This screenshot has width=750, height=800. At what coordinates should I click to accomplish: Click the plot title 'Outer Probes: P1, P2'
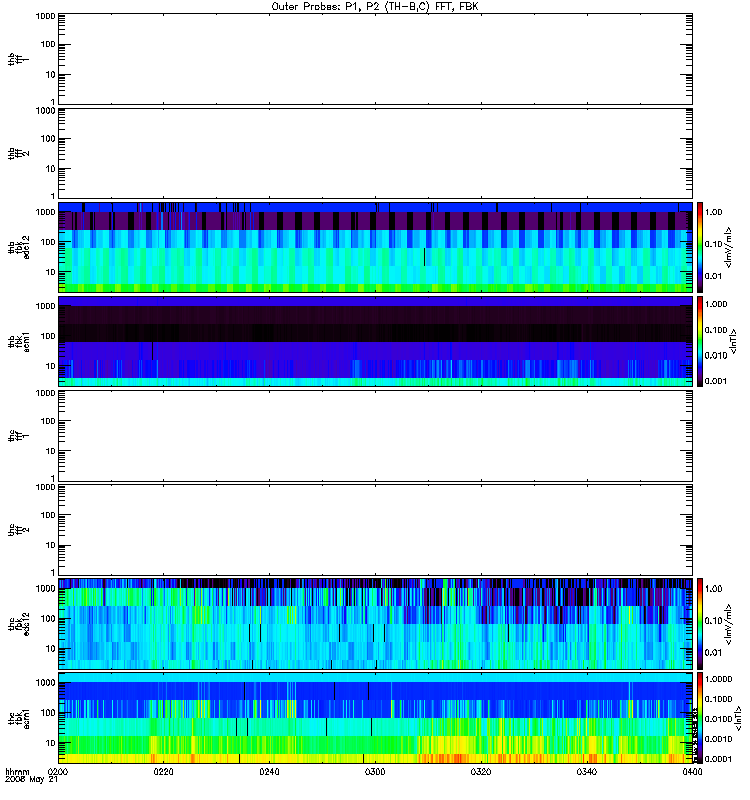pyautogui.click(x=375, y=6)
